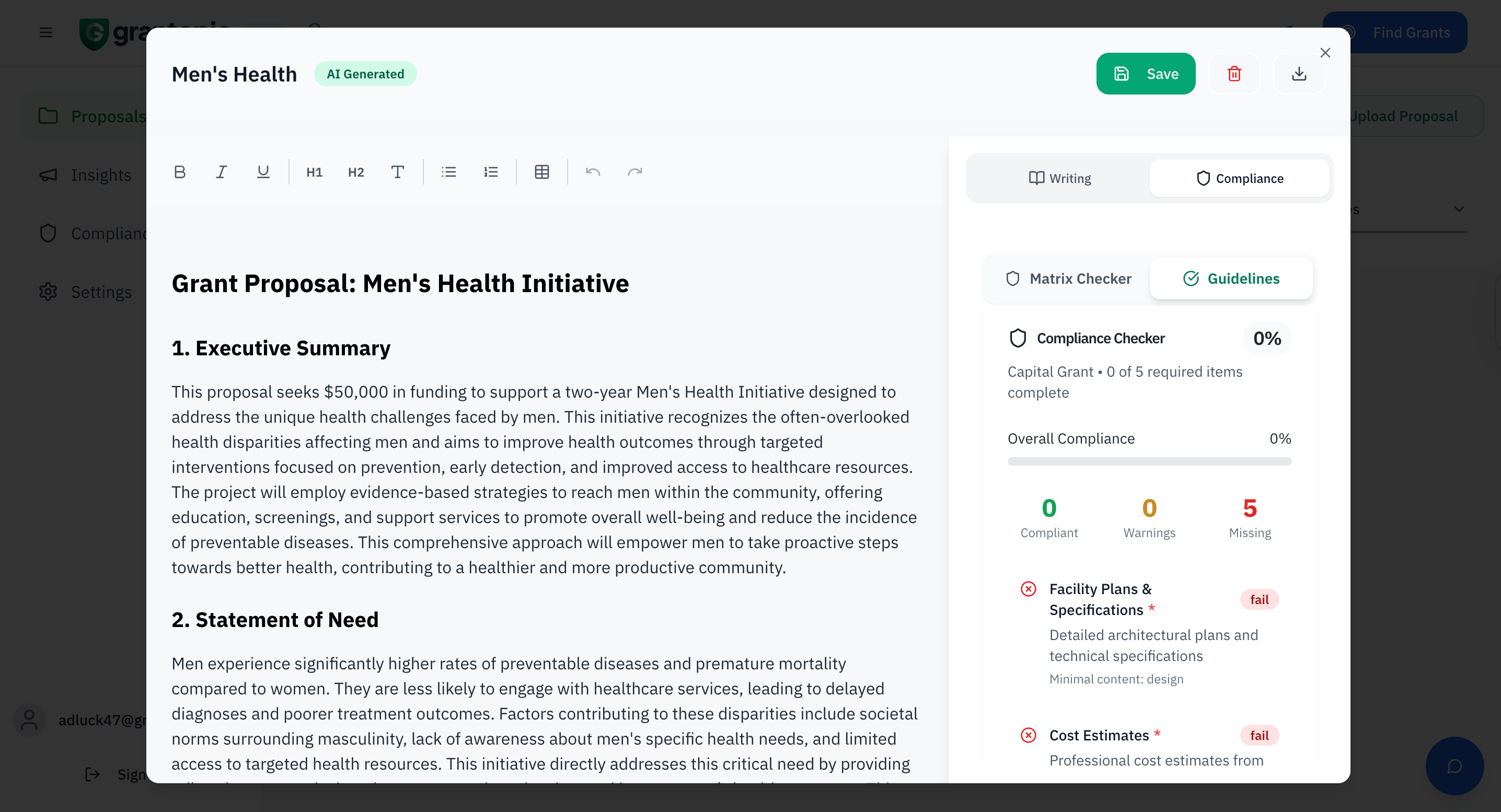Delete proposal with the red trash icon

tap(1234, 74)
